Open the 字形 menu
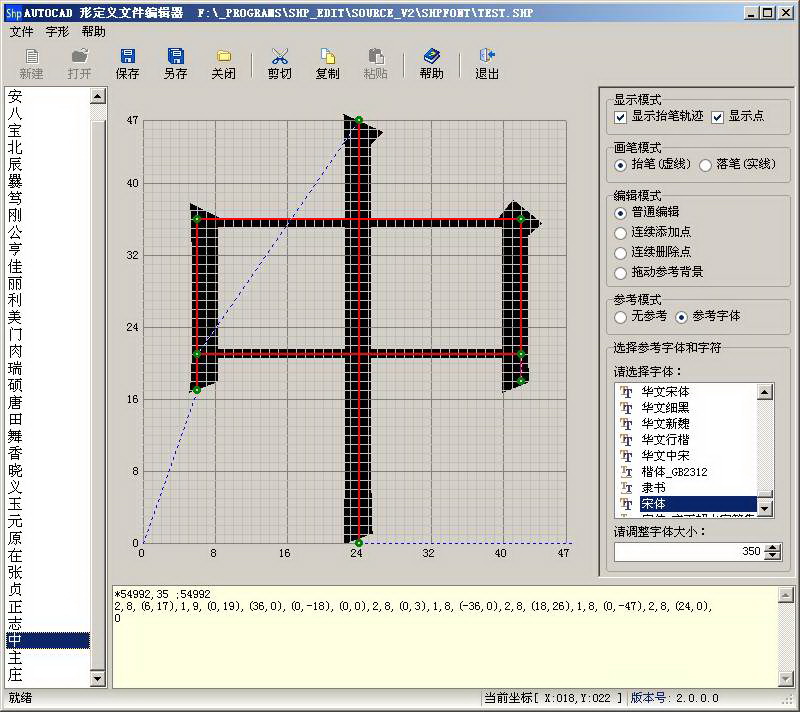This screenshot has height=712, width=800. click(57, 32)
